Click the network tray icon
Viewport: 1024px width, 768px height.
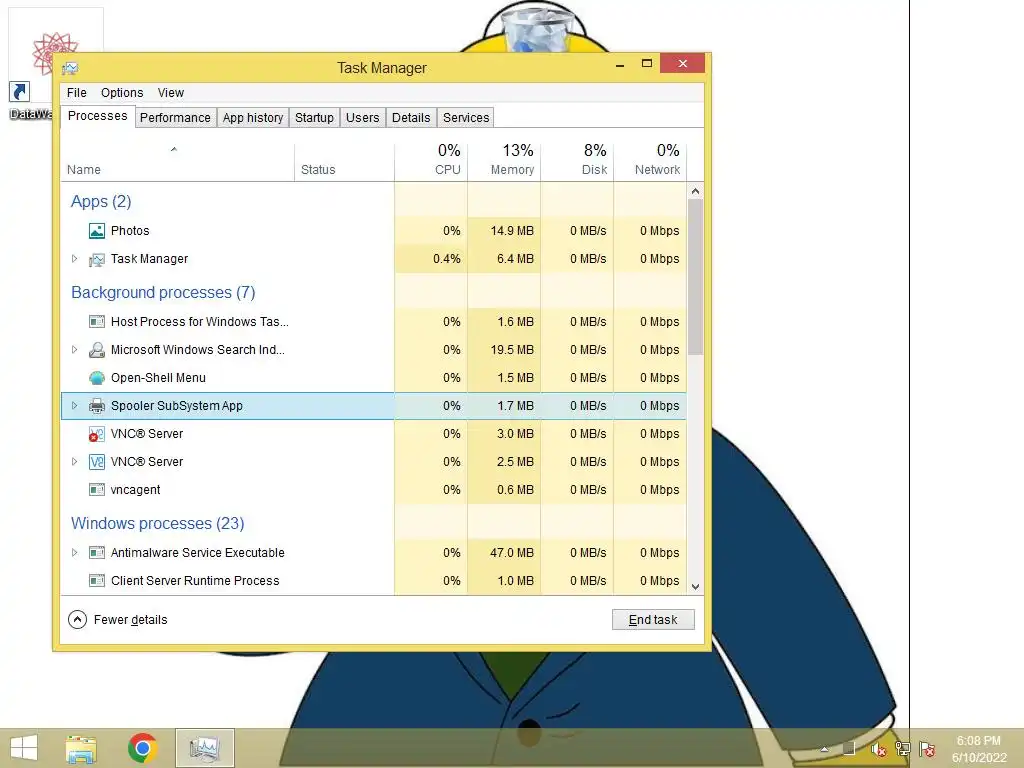(903, 749)
